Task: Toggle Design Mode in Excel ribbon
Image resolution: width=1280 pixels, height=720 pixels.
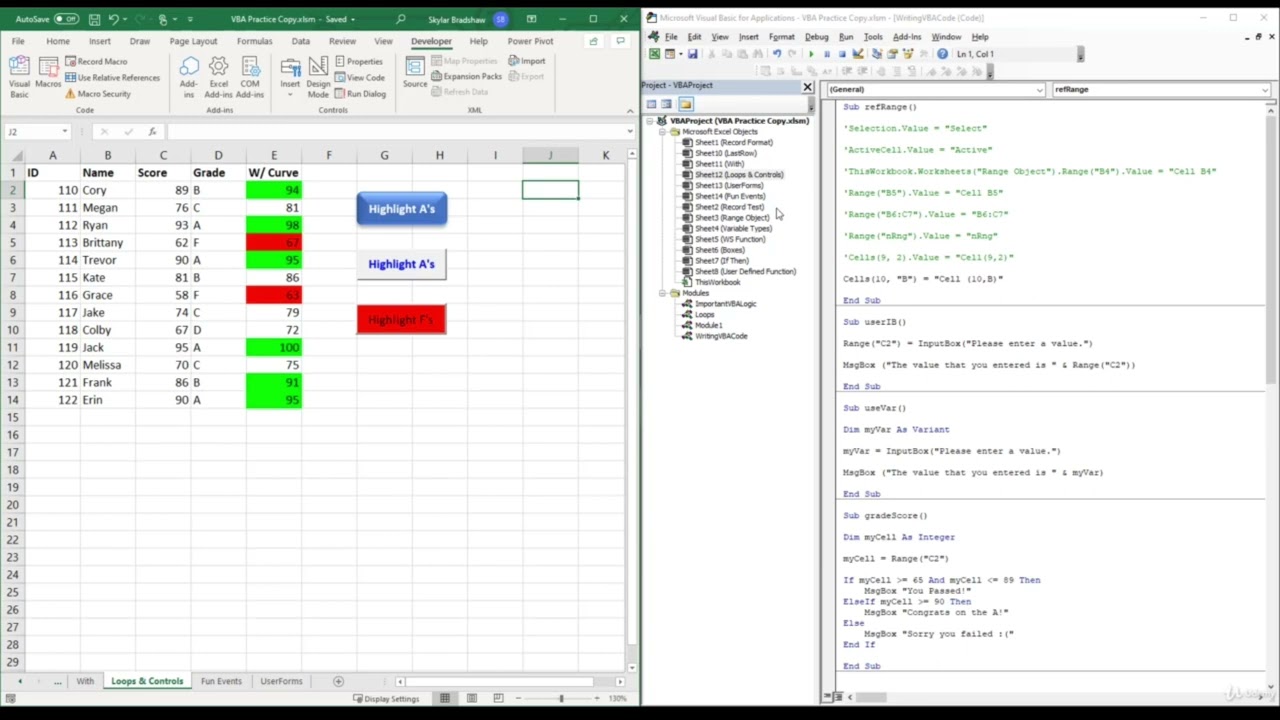Action: (x=318, y=76)
